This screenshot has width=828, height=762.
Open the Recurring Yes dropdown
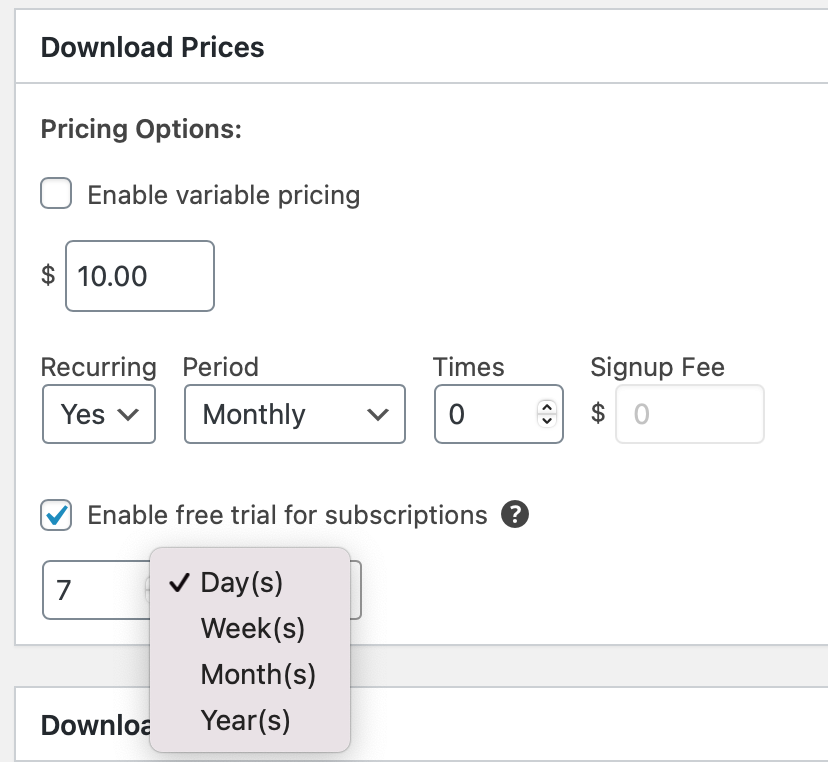[x=99, y=414]
